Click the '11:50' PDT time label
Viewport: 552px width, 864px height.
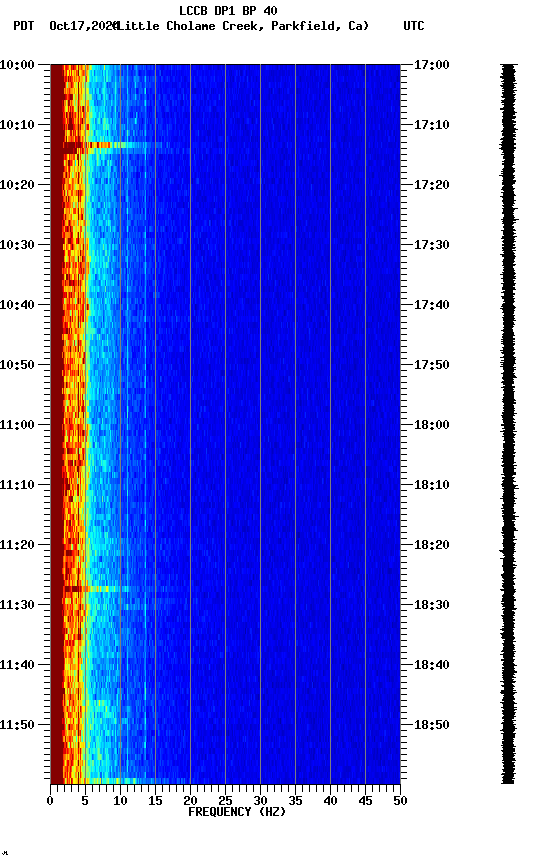tap(17, 725)
